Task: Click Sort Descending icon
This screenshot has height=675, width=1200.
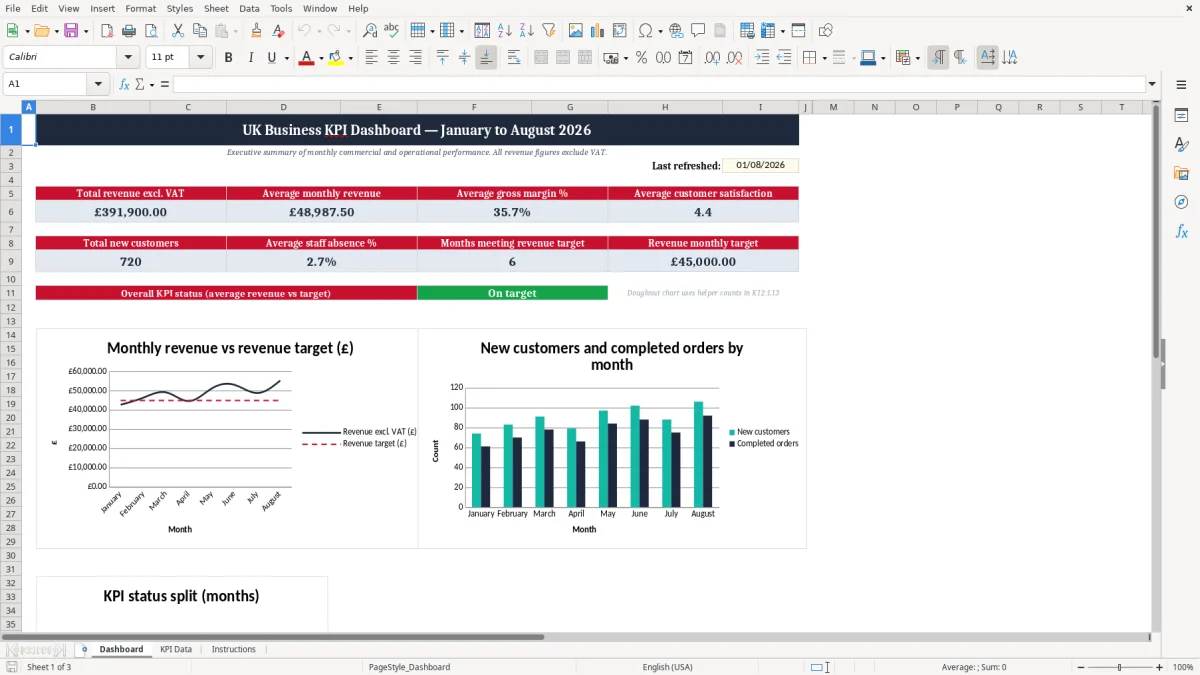Action: point(526,31)
